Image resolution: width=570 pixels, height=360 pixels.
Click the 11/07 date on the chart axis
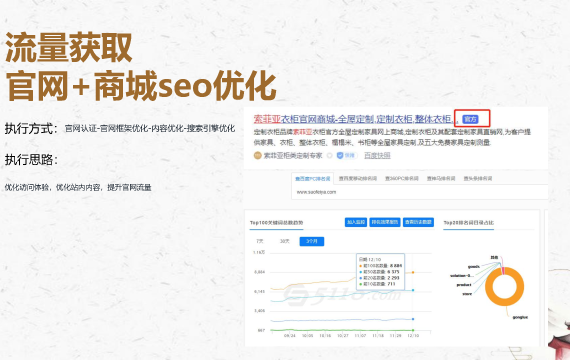360,336
